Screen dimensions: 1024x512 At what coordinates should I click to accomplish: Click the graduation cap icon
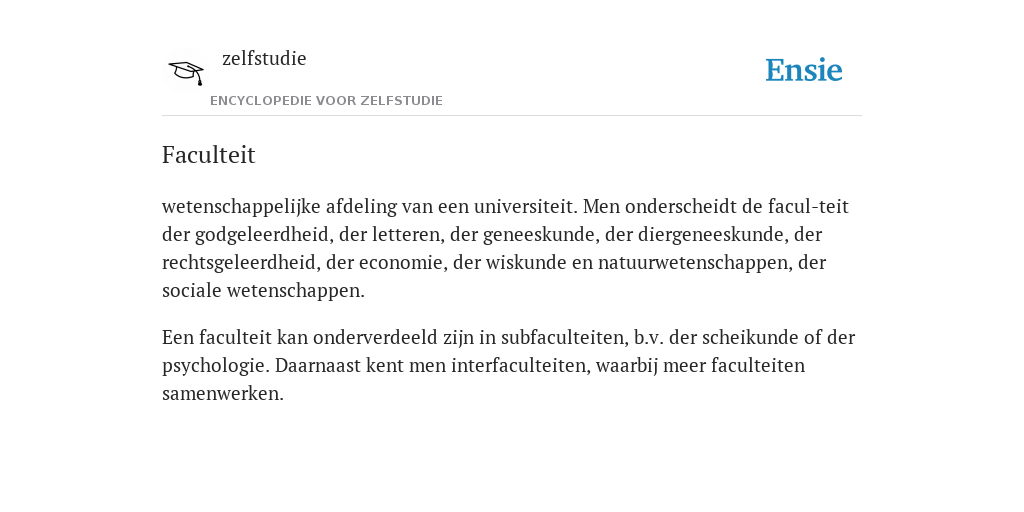186,72
